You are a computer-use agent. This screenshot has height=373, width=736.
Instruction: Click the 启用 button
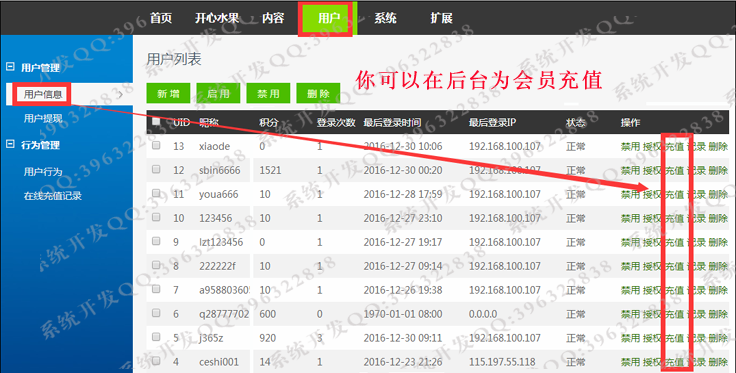pyautogui.click(x=218, y=93)
